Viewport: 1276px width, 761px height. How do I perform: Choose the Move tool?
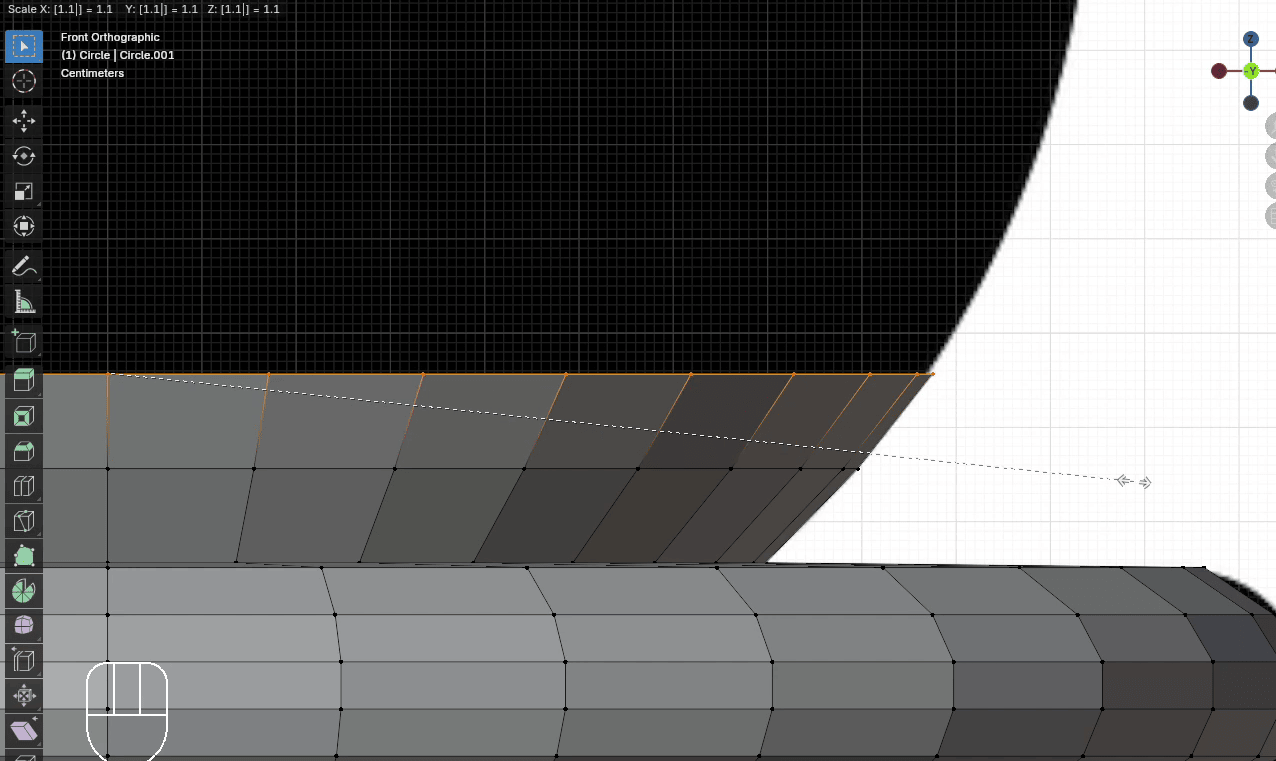click(x=24, y=122)
